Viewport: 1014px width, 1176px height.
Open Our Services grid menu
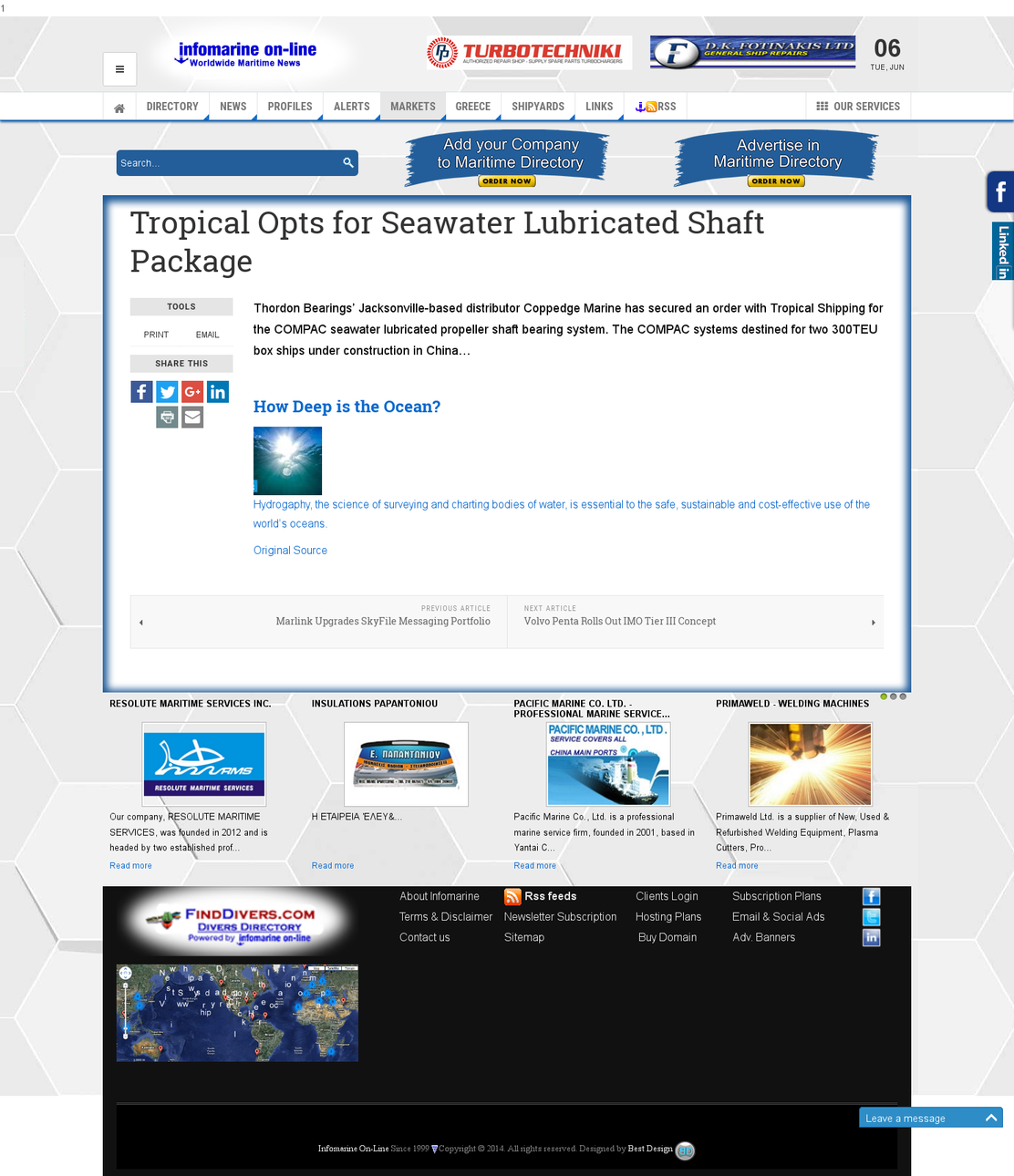coord(858,107)
